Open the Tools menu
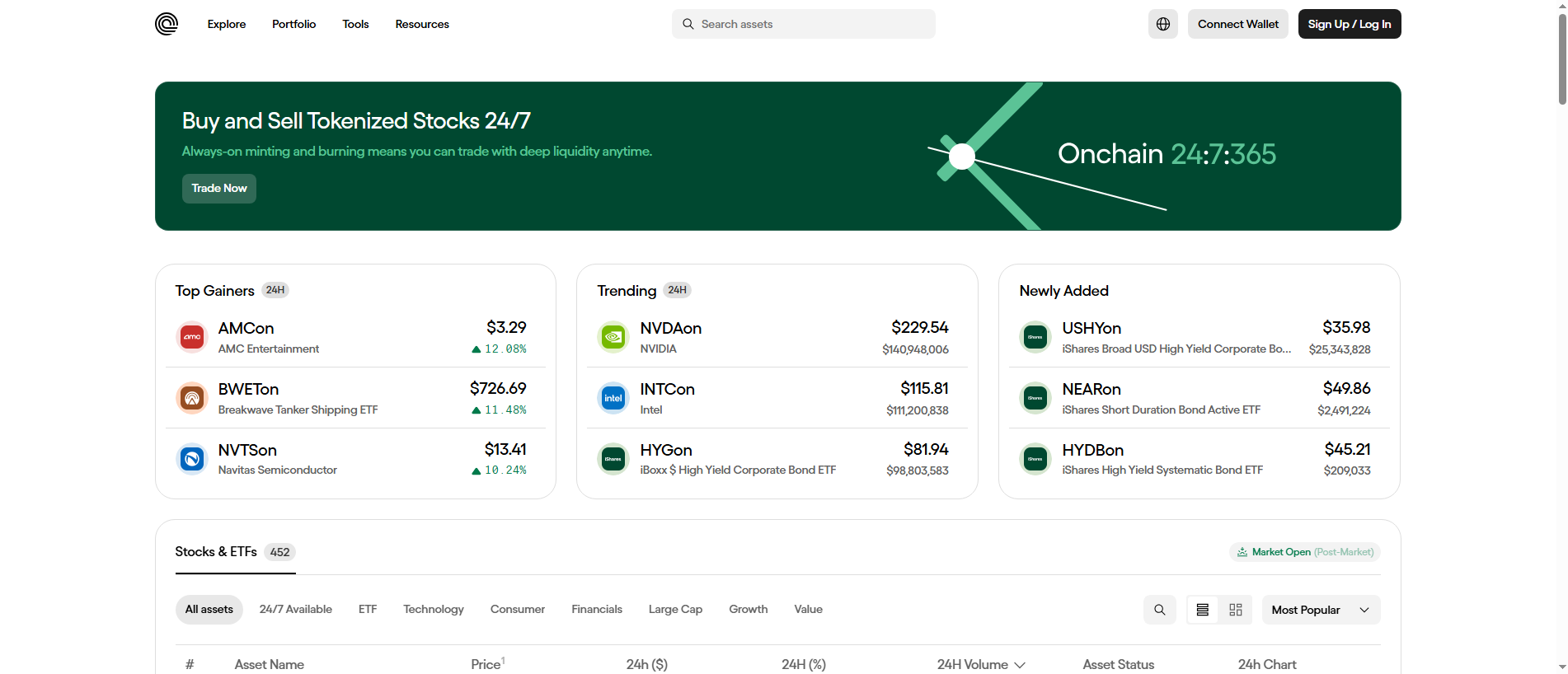This screenshot has height=674, width=1568. 355,24
